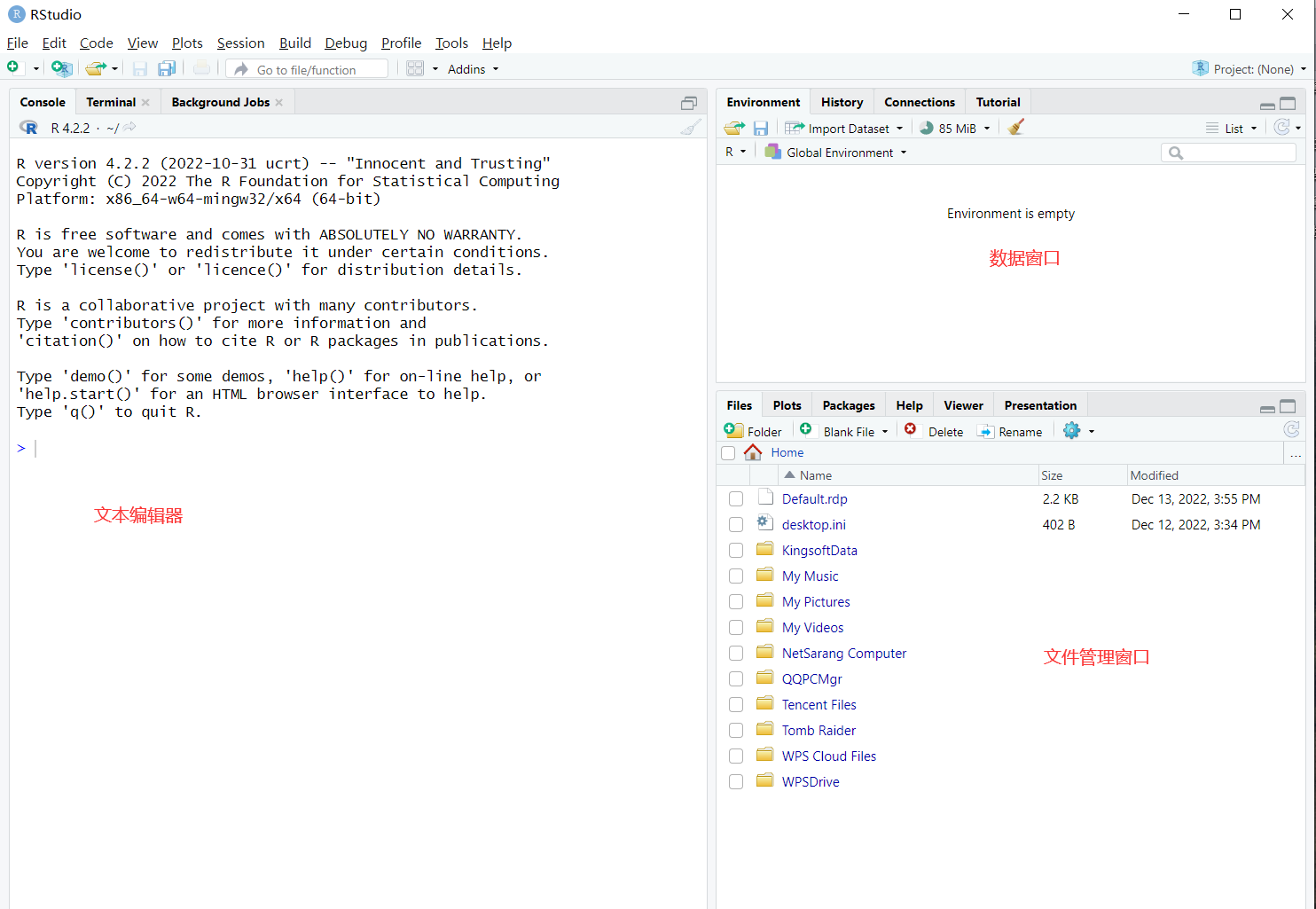The image size is (1316, 909).
Task: Open the 85 MiB memory usage dropdown
Action: click(x=954, y=129)
